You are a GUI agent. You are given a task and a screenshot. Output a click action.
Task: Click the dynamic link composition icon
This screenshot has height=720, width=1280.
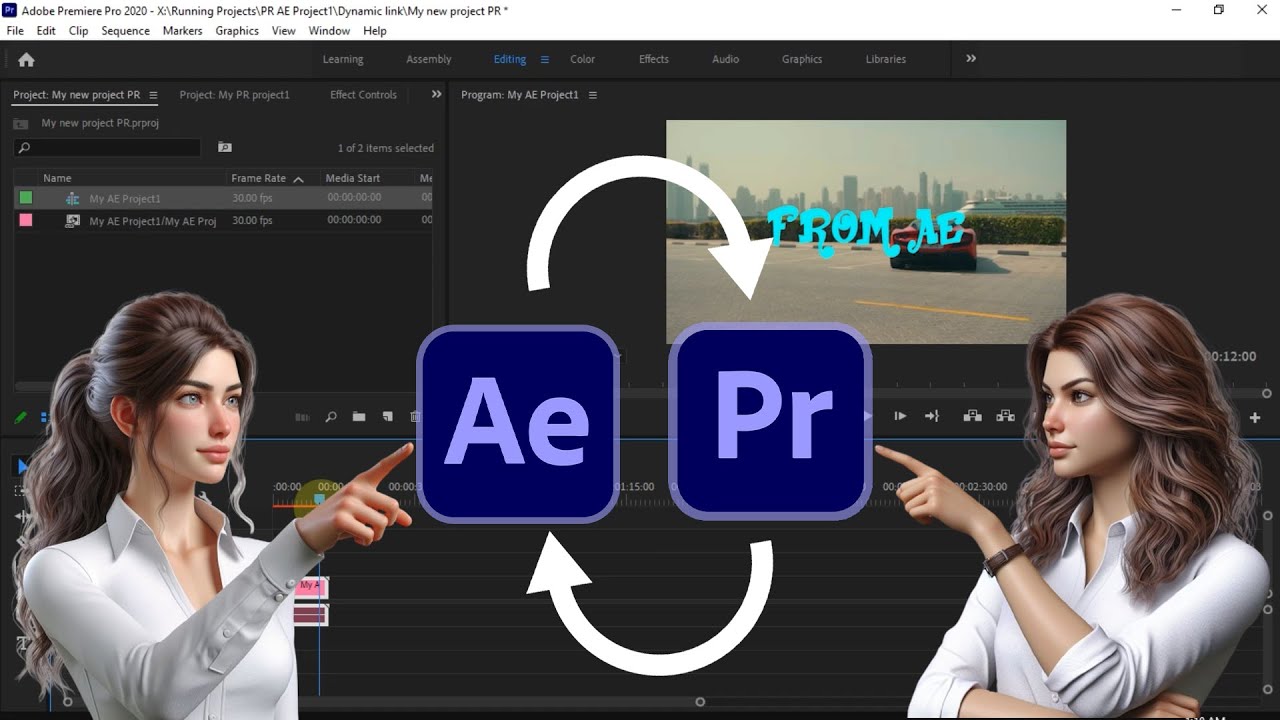tap(72, 220)
